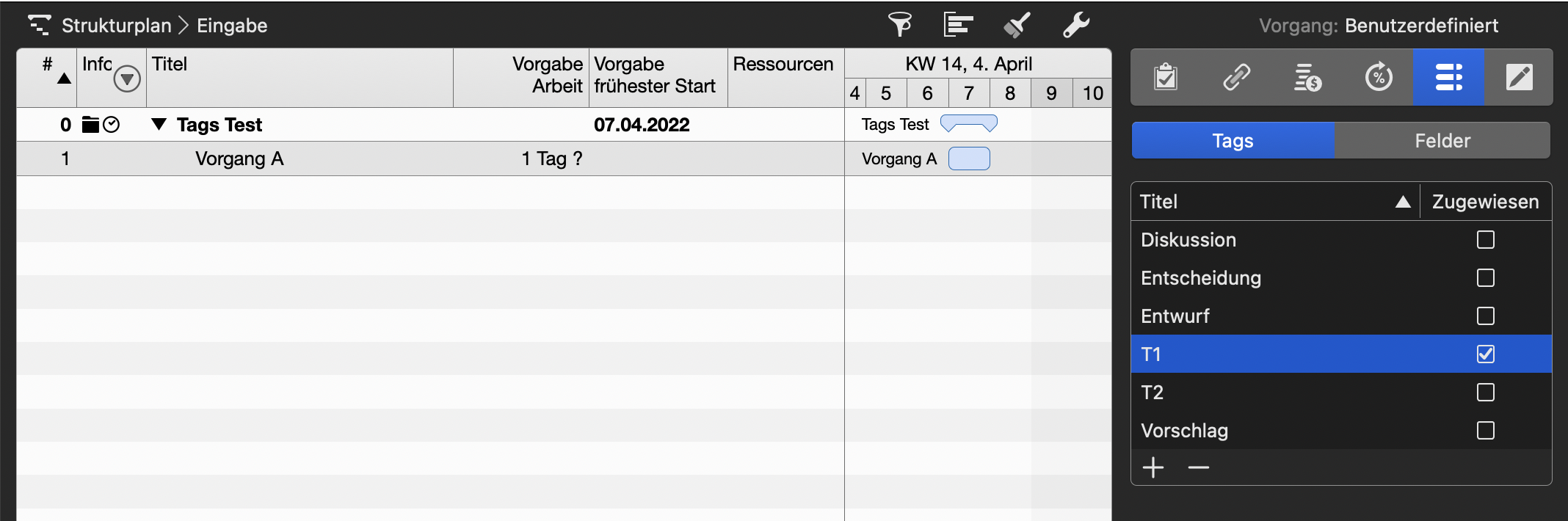1568x521 pixels.
Task: Open the cost list dollar inspector icon
Action: [1307, 77]
